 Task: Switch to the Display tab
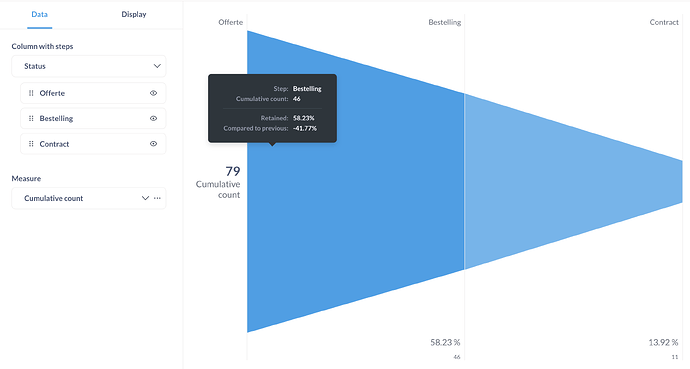134,14
